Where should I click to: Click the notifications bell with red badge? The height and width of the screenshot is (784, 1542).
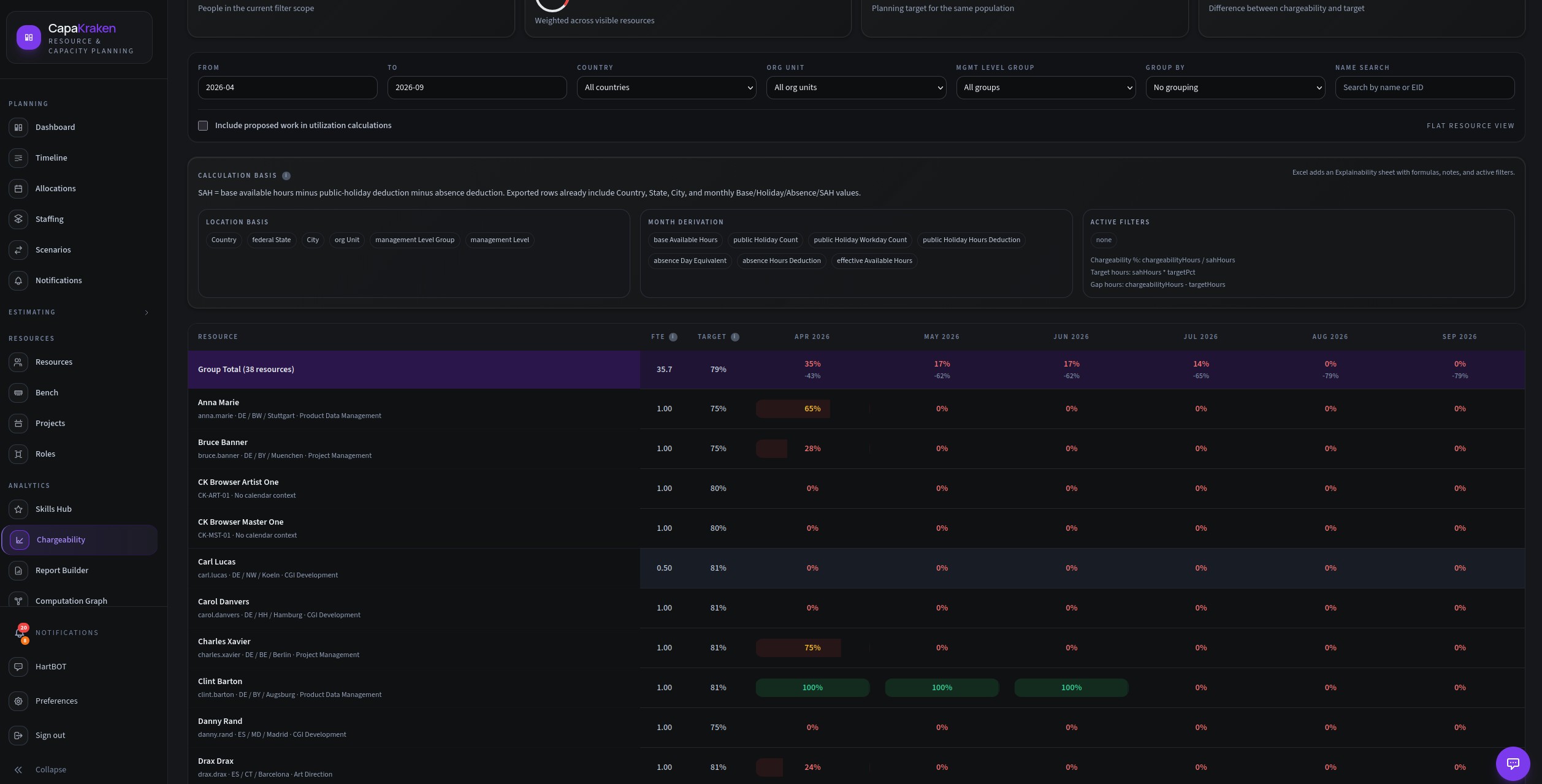(x=21, y=633)
